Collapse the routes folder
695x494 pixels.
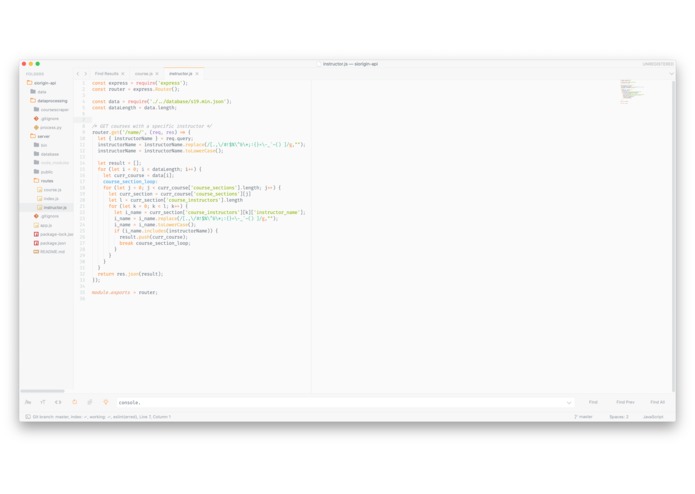43,180
